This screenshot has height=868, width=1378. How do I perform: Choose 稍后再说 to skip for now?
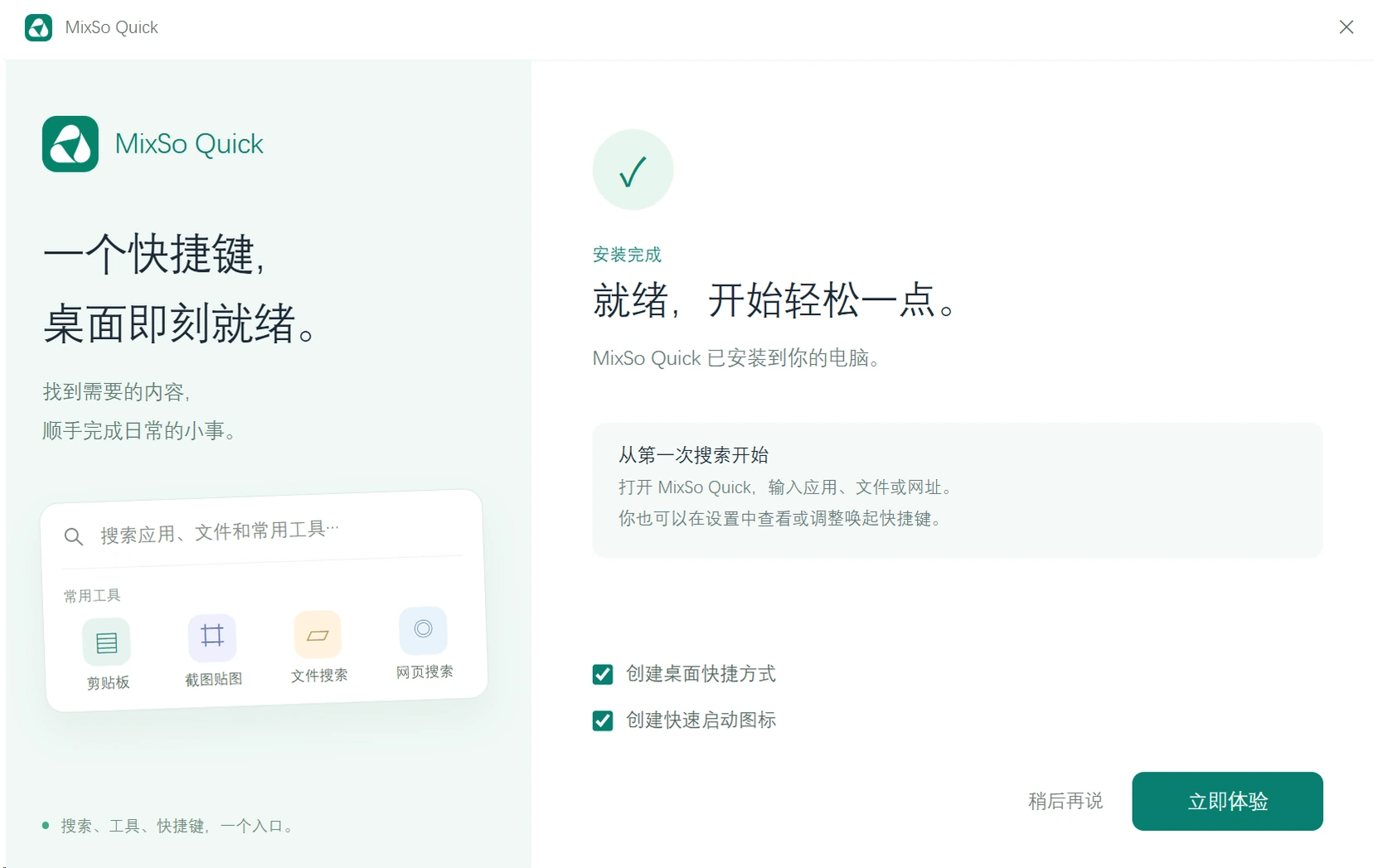pyautogui.click(x=1065, y=801)
